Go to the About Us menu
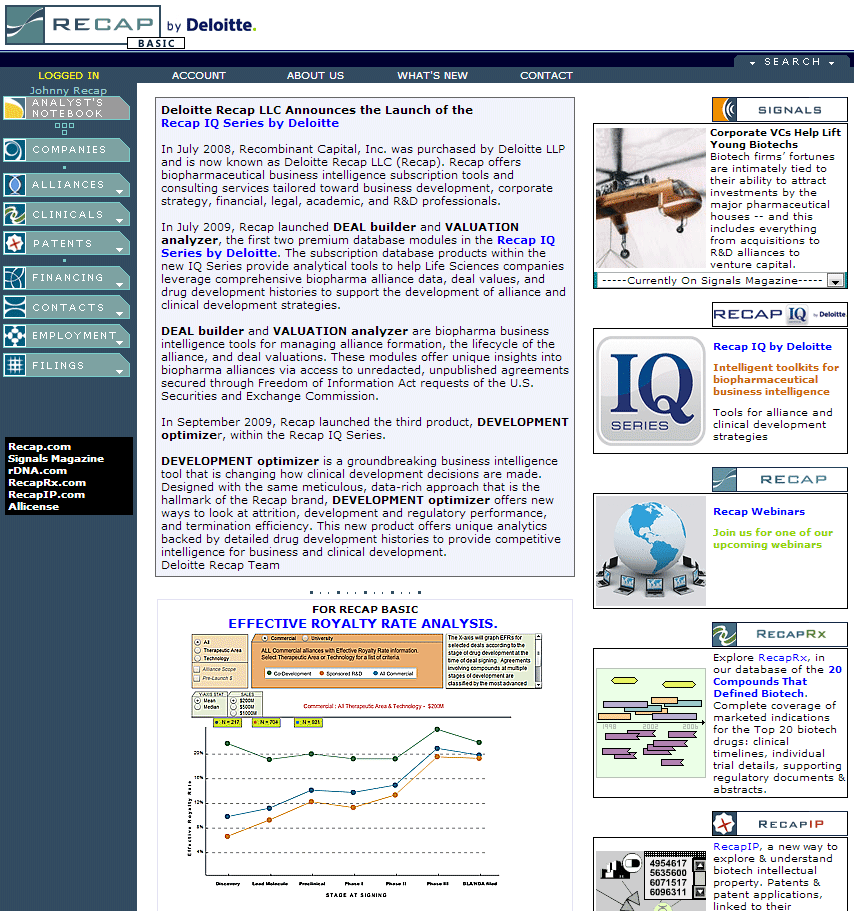 (315, 76)
